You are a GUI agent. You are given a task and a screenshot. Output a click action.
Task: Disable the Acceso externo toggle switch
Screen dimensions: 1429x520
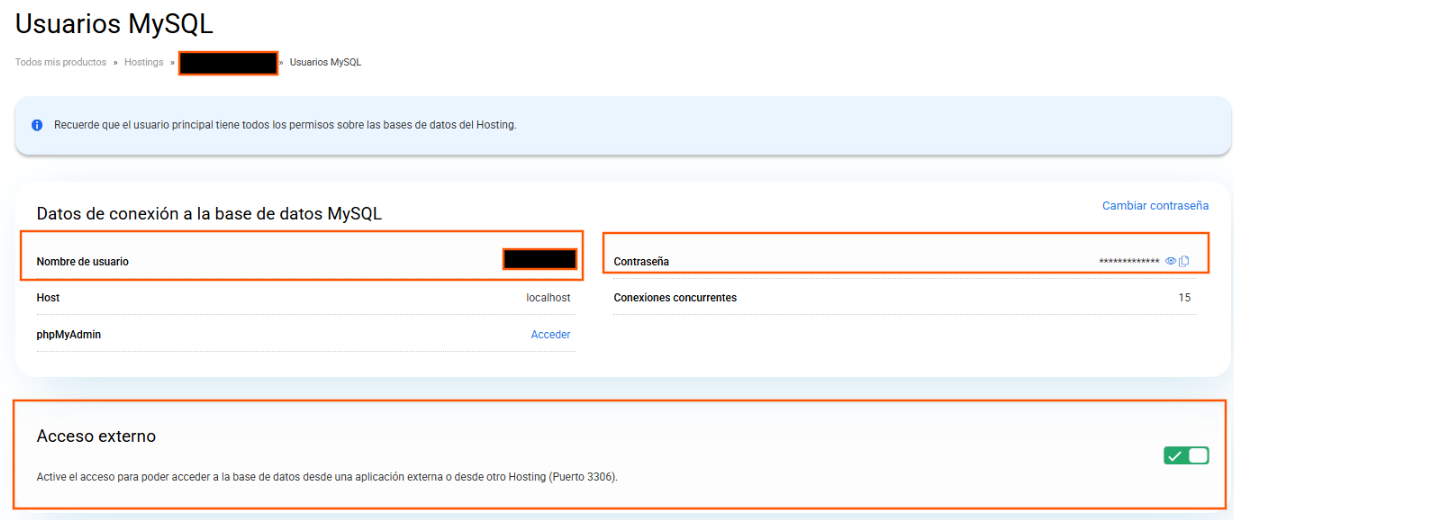1186,456
